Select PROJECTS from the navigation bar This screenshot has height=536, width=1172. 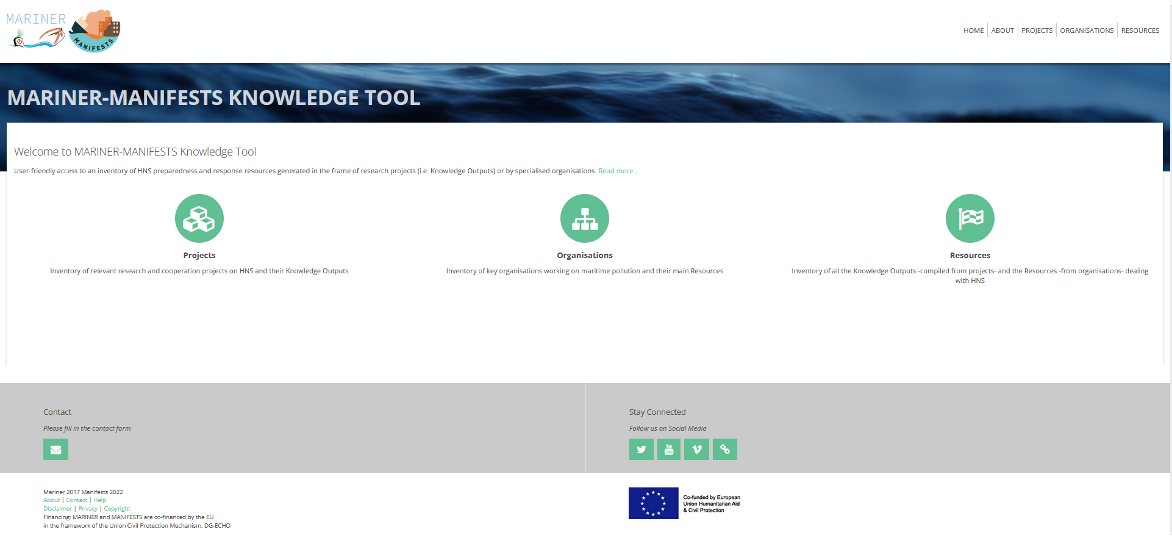pyautogui.click(x=1037, y=31)
